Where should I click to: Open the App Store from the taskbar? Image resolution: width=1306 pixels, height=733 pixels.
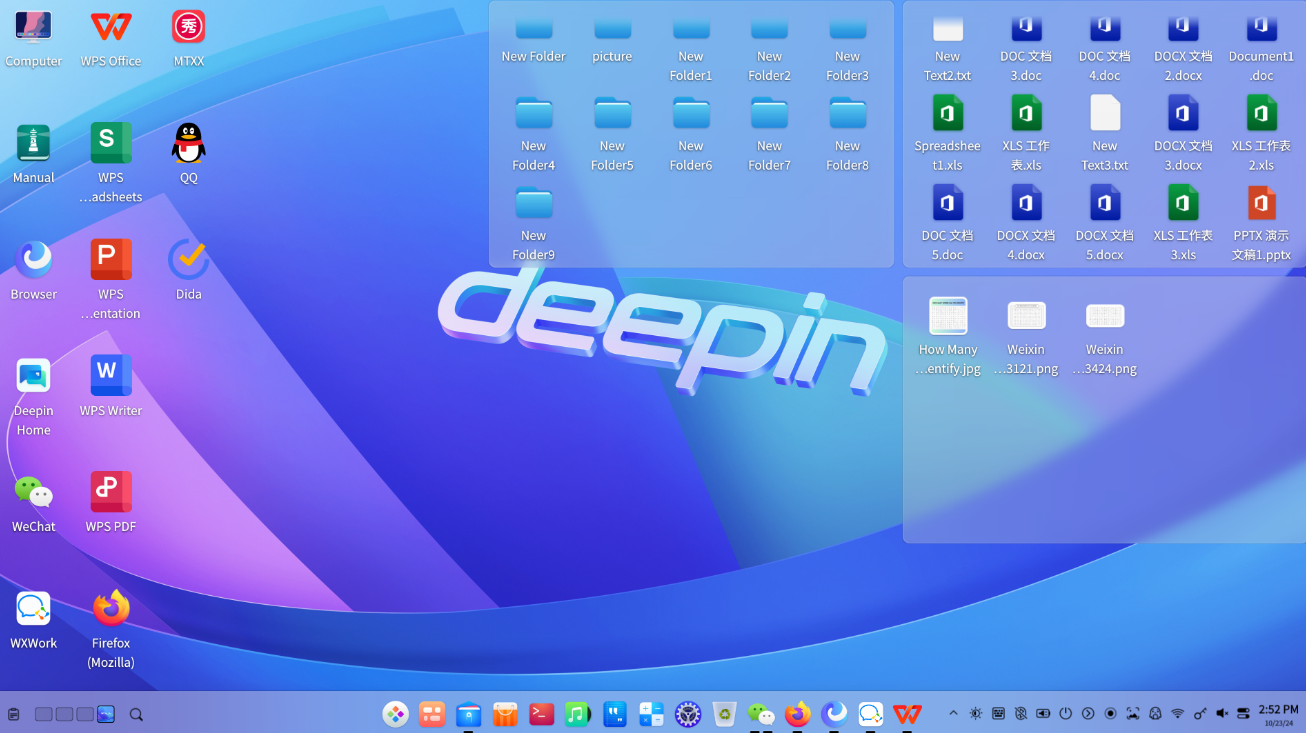[x=505, y=714]
